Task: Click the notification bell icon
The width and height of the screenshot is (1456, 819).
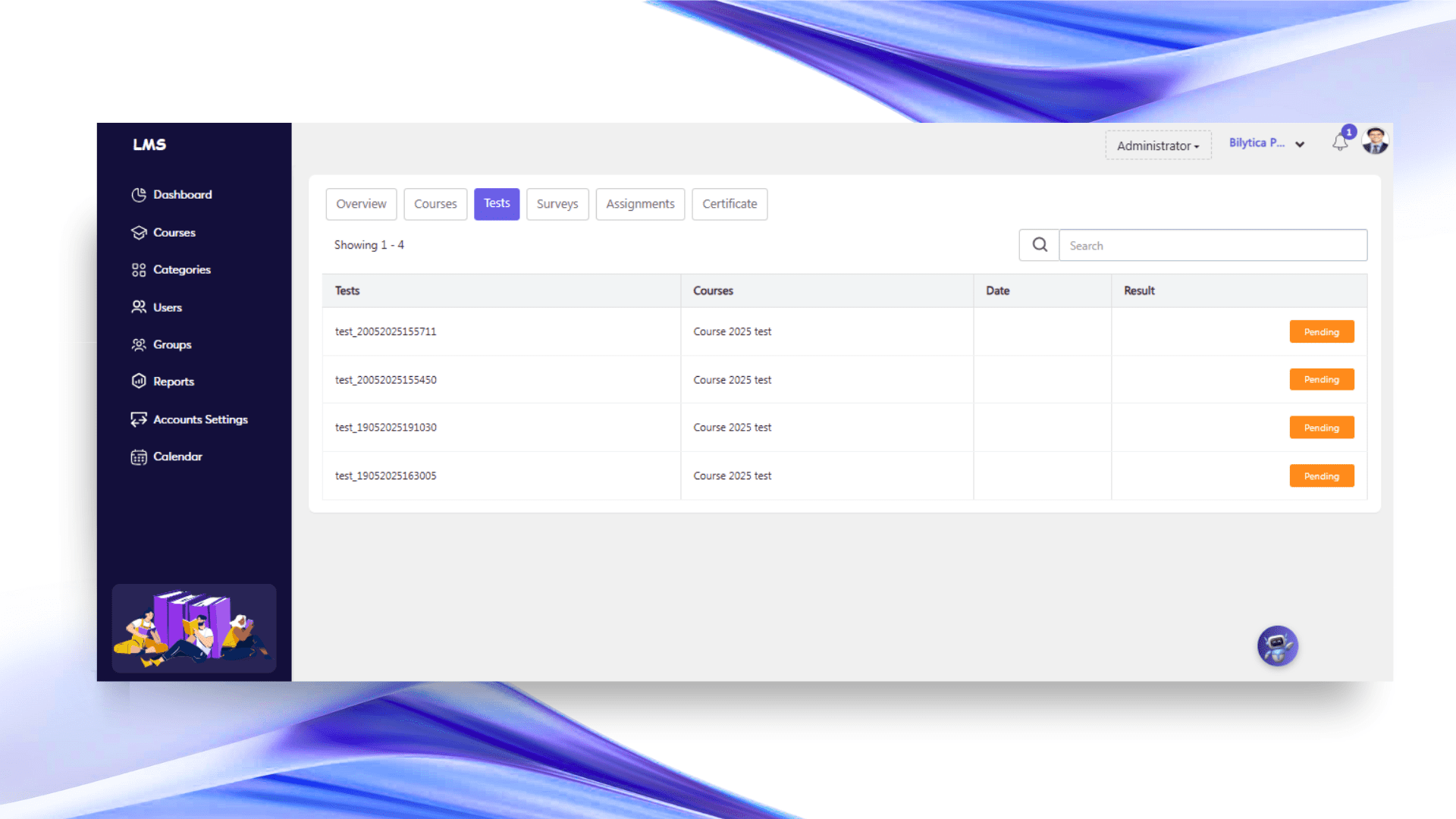Action: pos(1340,143)
